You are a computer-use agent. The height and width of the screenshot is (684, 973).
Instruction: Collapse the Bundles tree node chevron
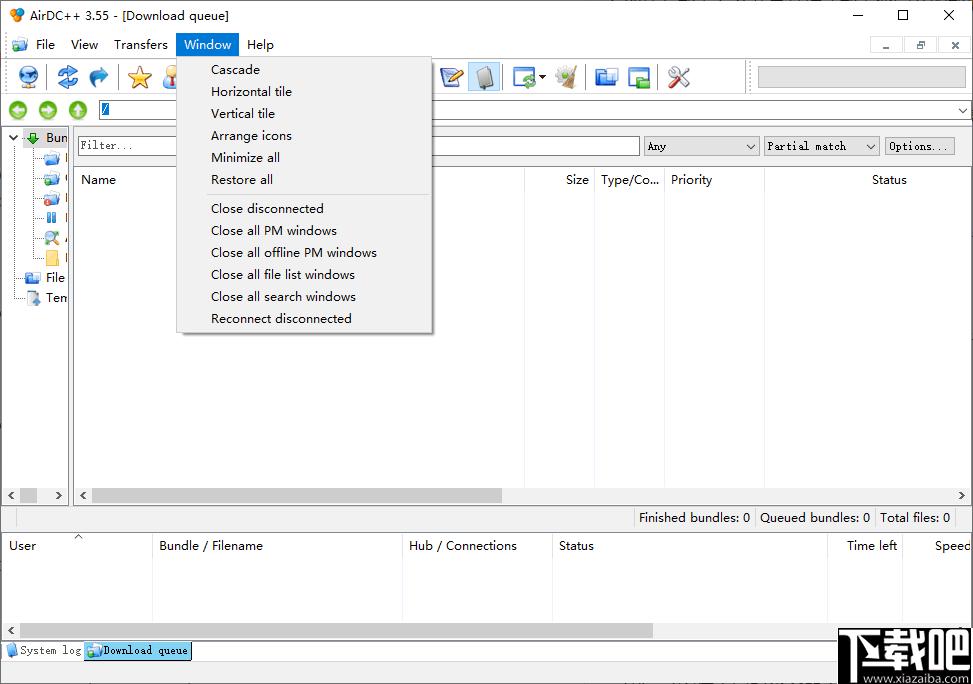[13, 138]
